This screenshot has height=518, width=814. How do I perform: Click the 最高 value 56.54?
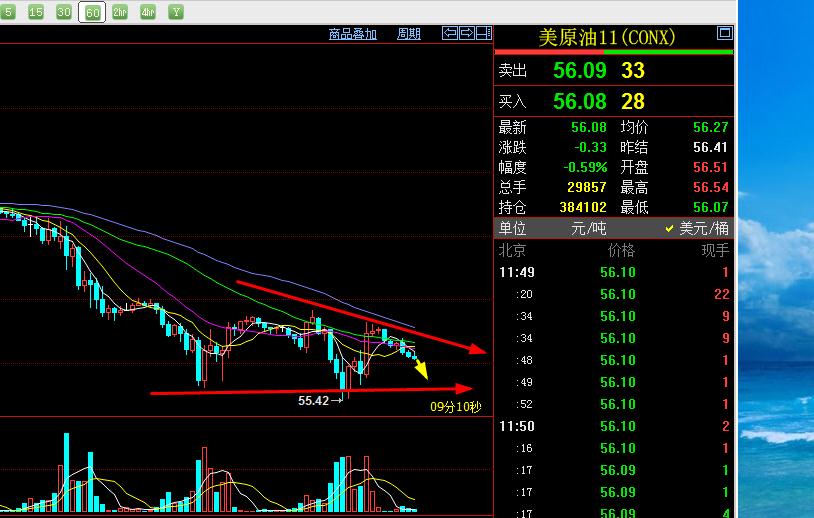point(711,187)
